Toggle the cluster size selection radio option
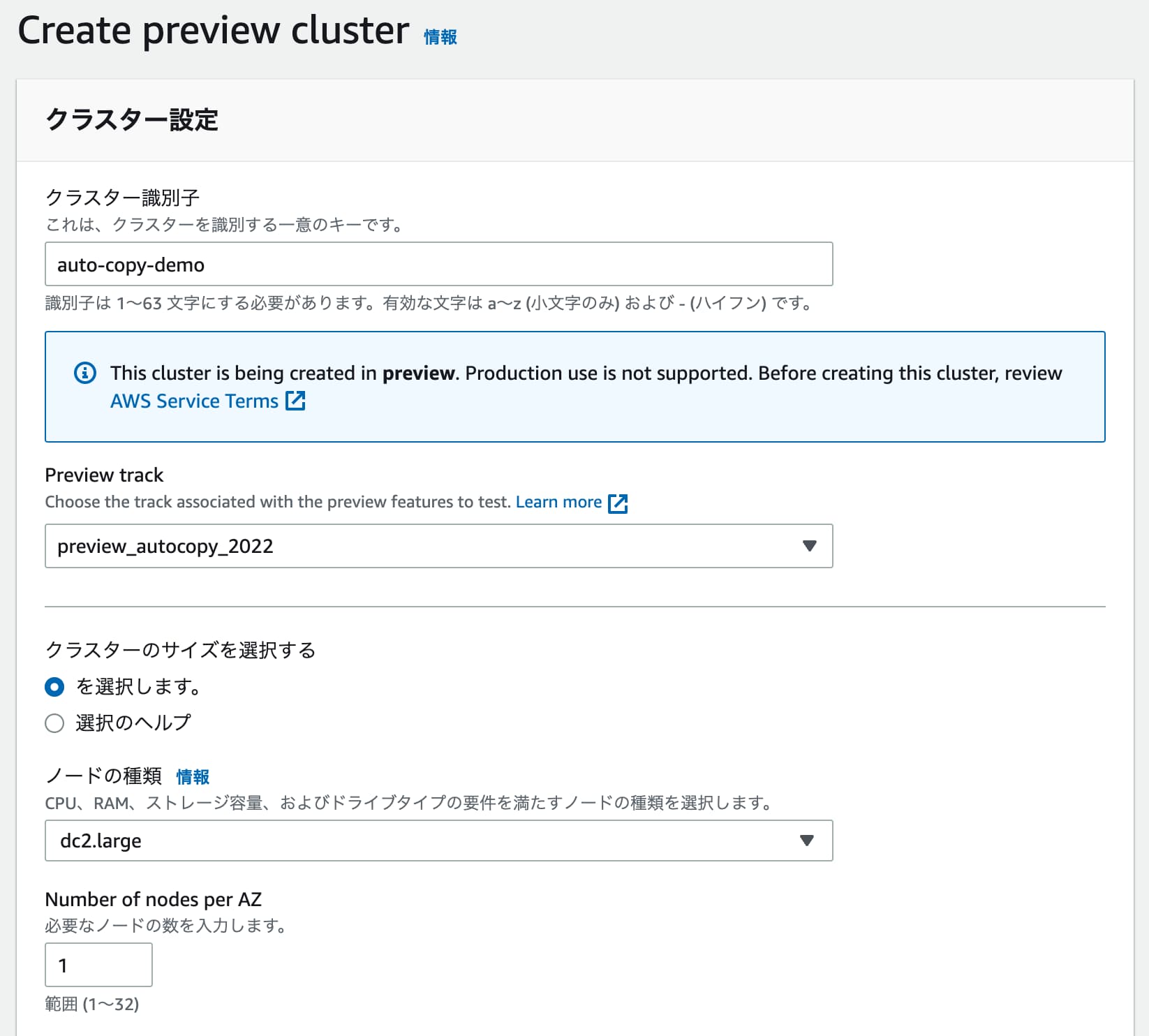 click(x=54, y=687)
